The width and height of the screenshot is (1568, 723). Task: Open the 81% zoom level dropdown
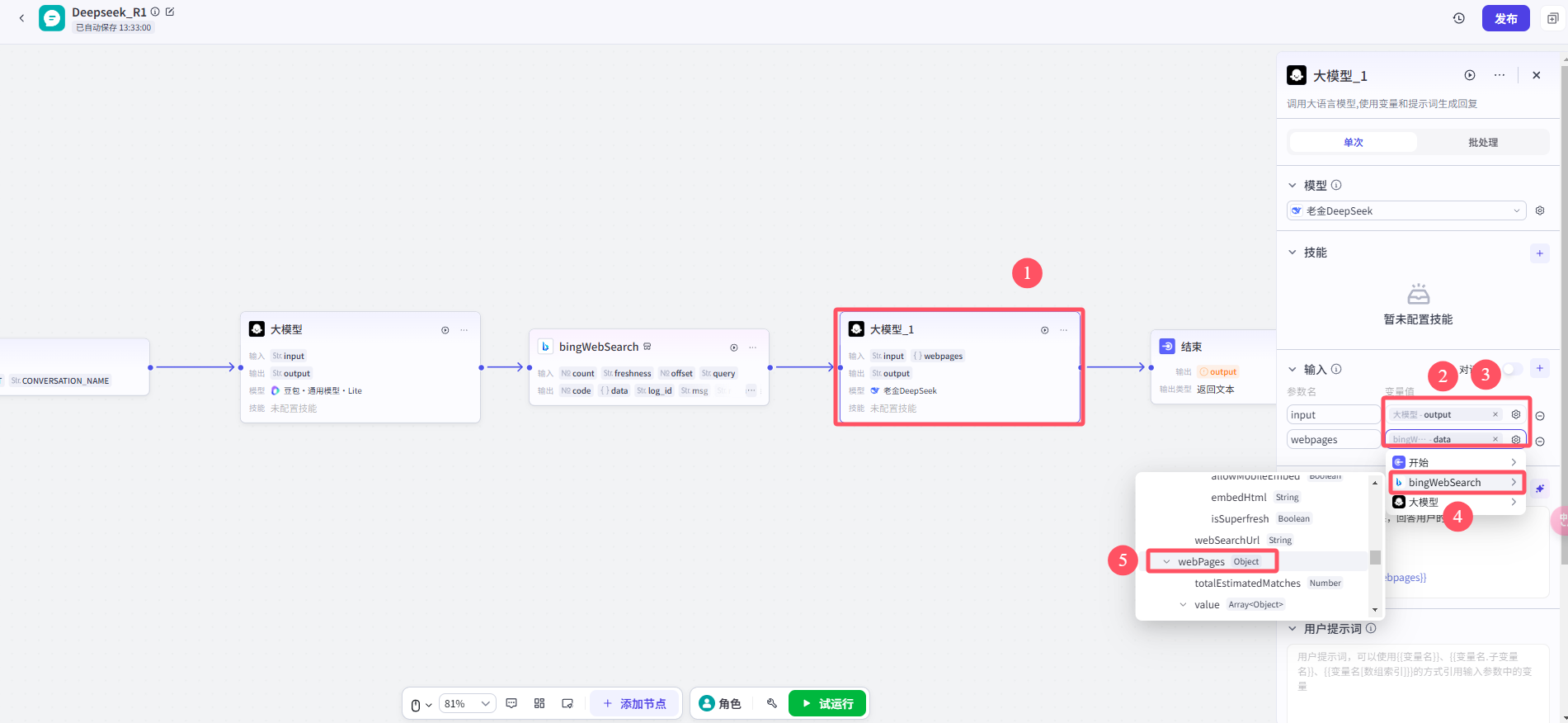pyautogui.click(x=467, y=703)
